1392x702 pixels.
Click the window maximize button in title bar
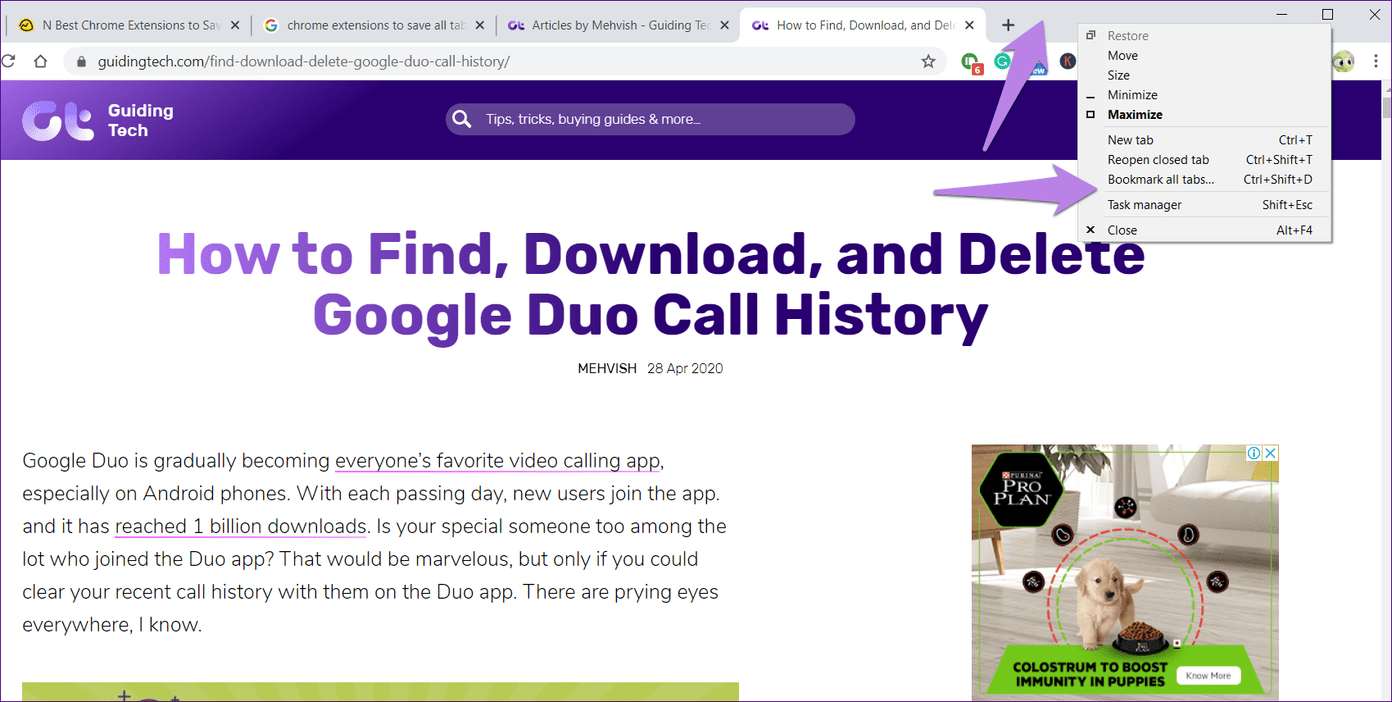click(1328, 14)
